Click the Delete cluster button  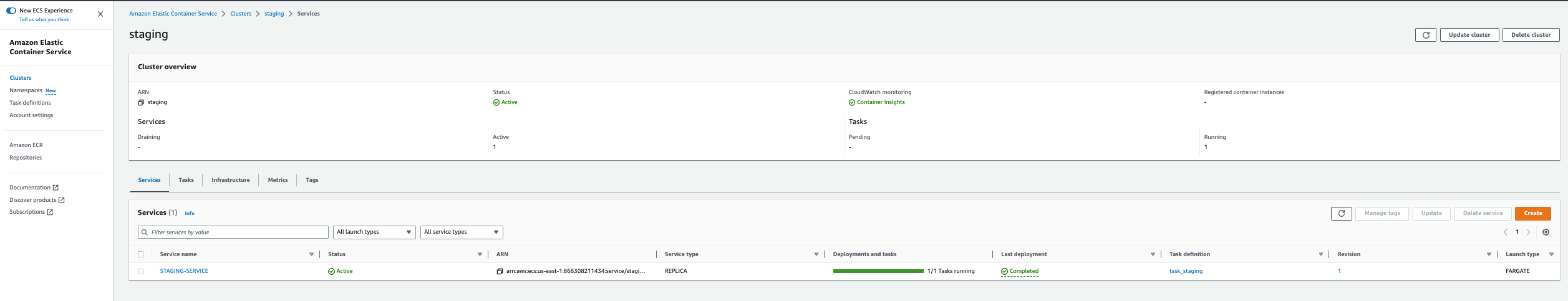1531,35
